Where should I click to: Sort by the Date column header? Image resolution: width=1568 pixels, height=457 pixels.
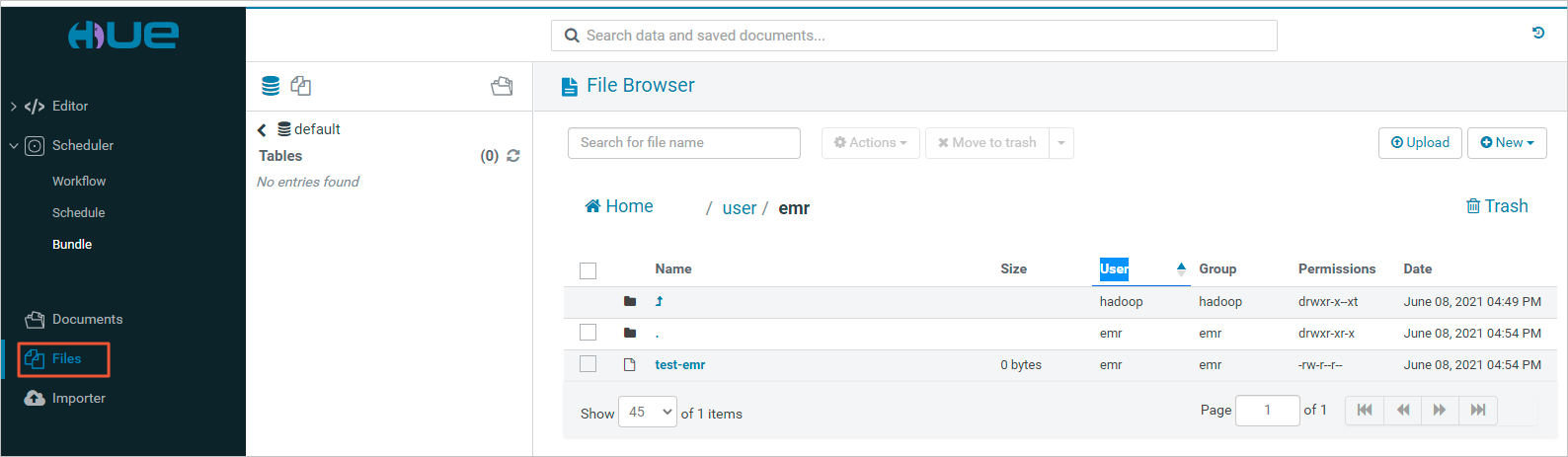coord(1418,269)
